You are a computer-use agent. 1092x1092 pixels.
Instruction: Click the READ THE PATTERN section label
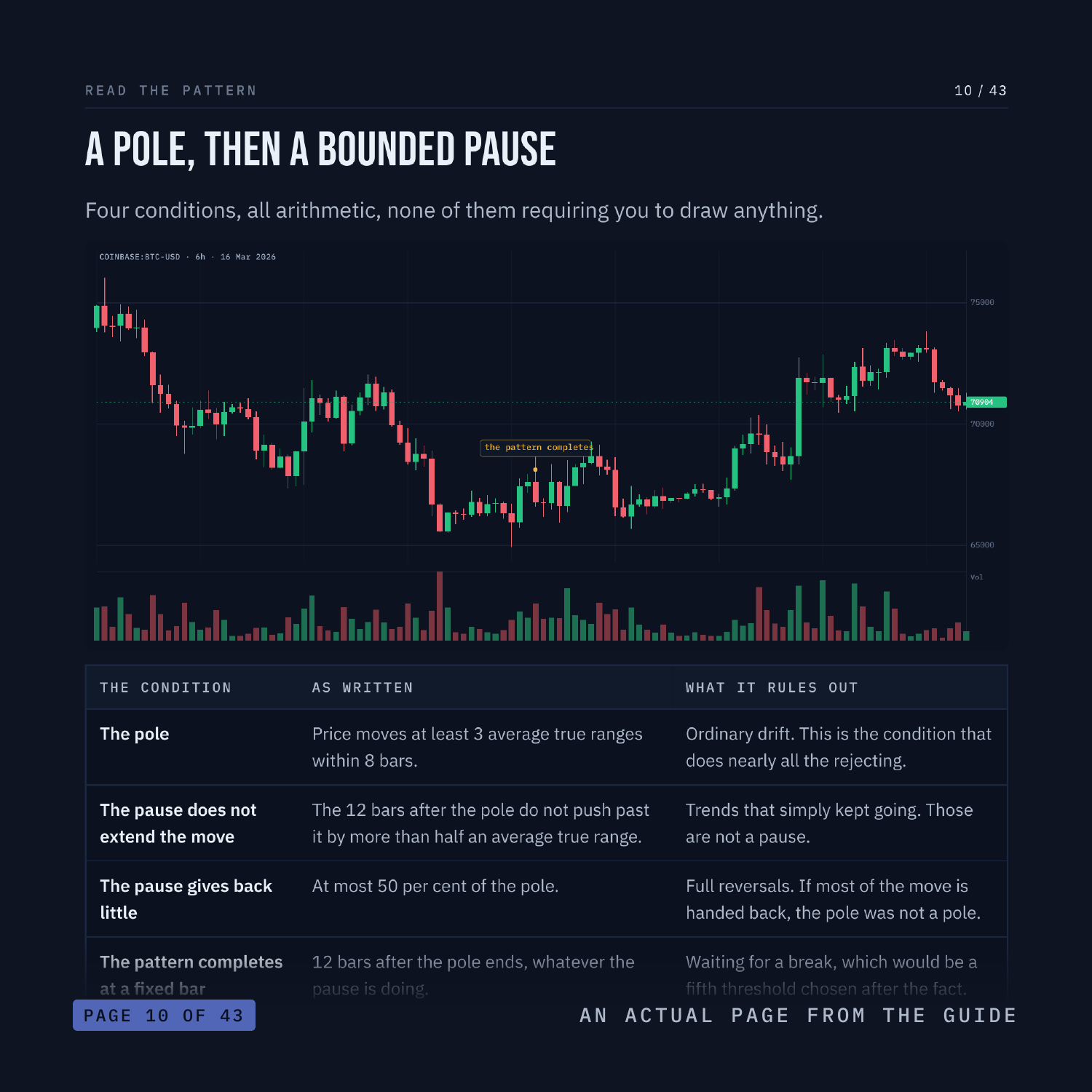click(x=171, y=90)
